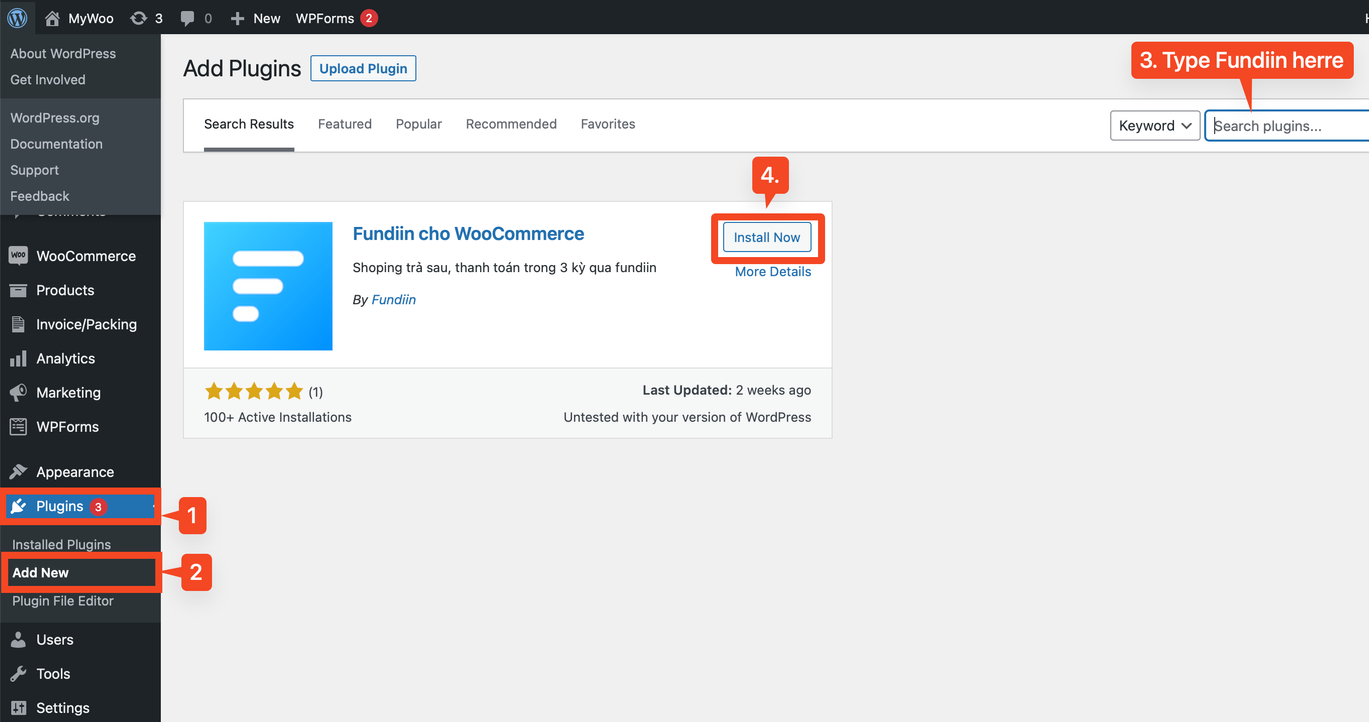Click the Fundiin author link
Viewport: 1369px width, 722px height.
[x=394, y=300]
